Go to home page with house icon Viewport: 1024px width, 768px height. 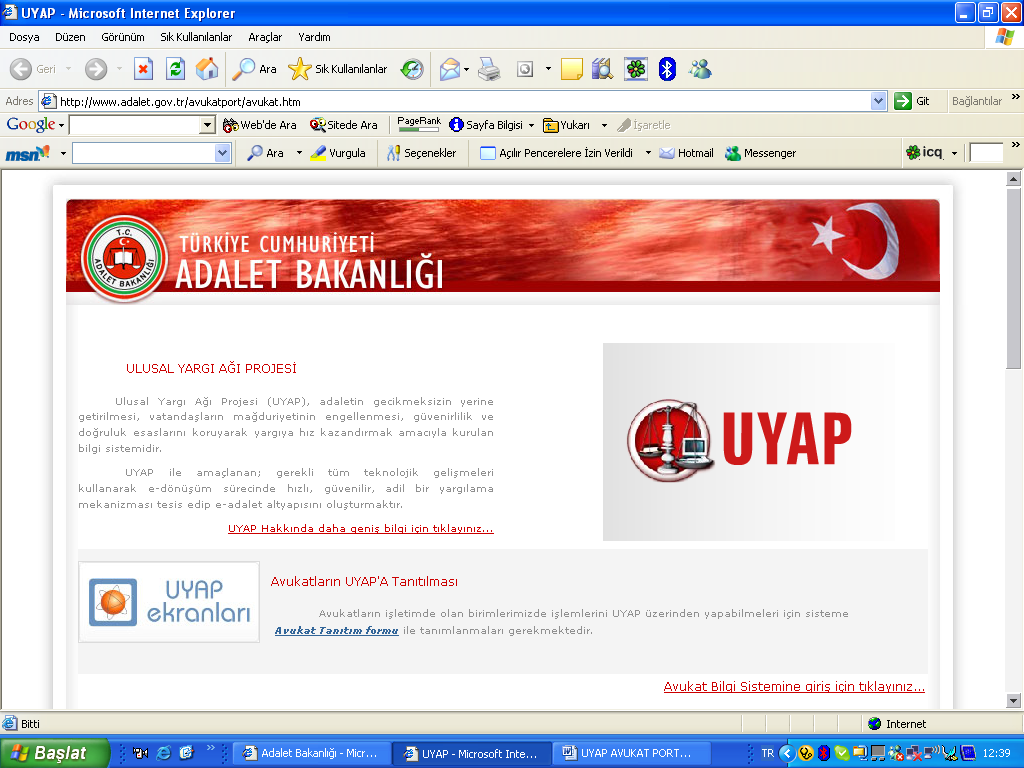[207, 69]
